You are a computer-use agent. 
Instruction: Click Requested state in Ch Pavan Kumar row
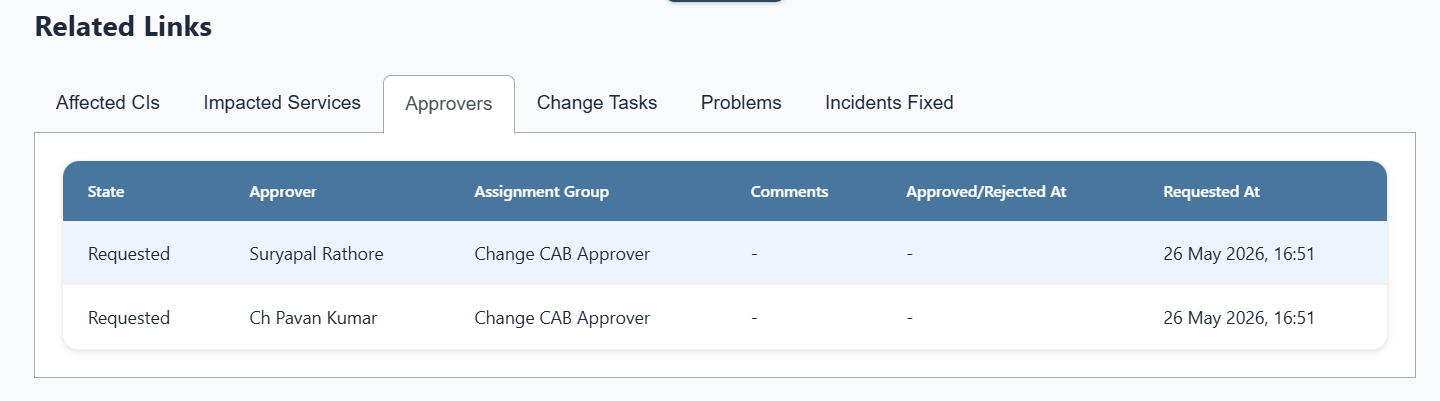tap(129, 318)
